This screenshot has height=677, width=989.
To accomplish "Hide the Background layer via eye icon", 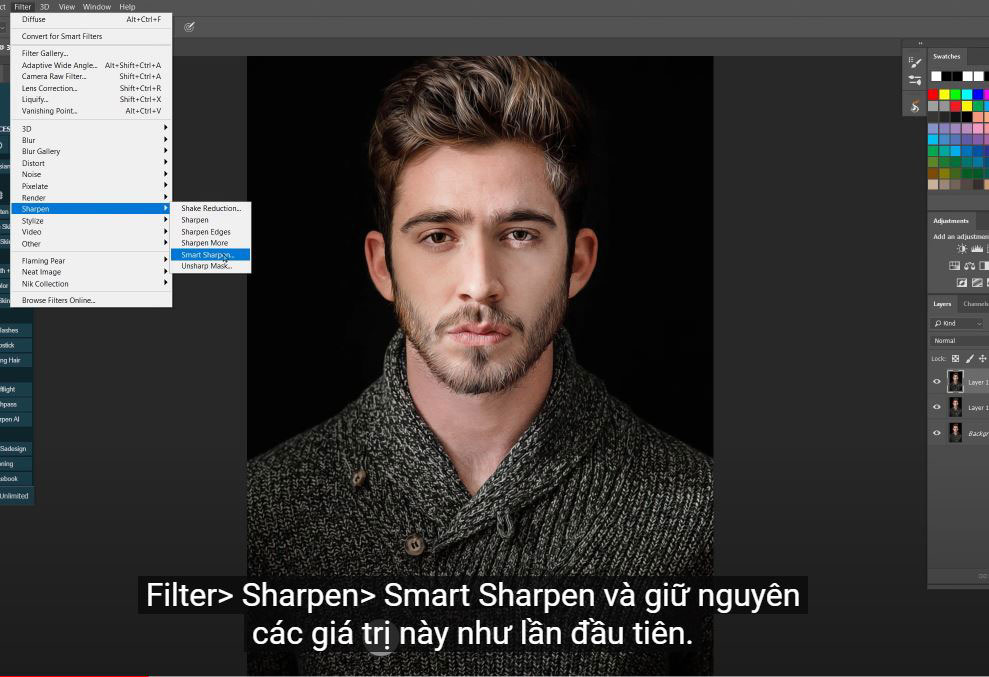I will (x=937, y=433).
